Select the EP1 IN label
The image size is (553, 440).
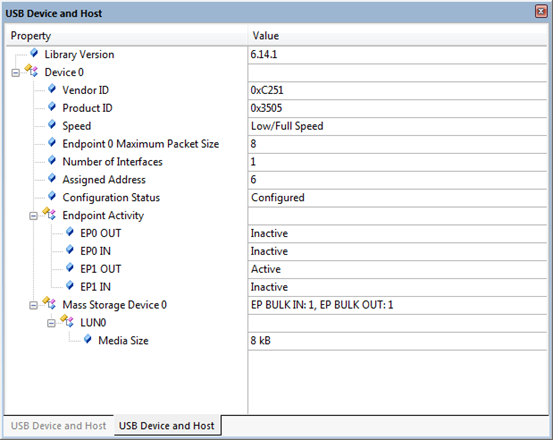point(96,287)
